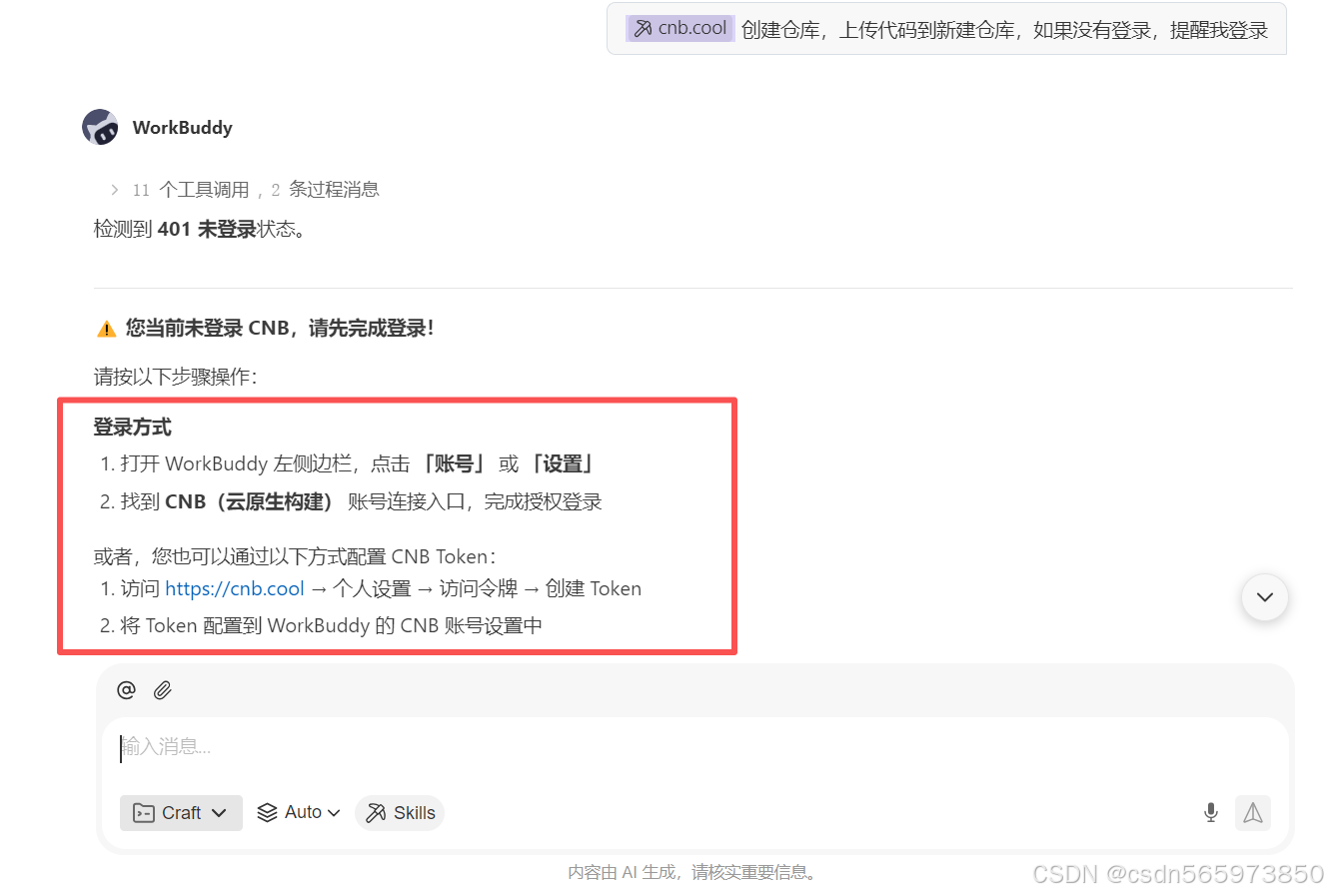Focus the message input field

point(695,747)
